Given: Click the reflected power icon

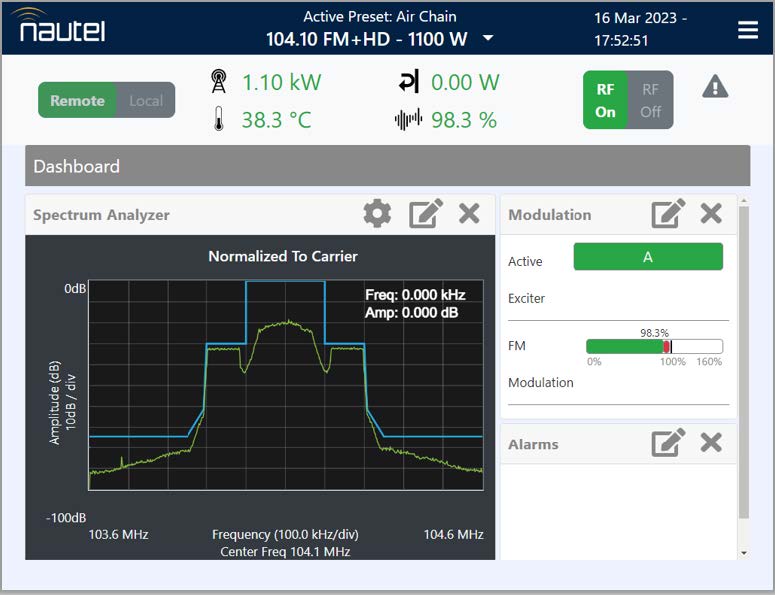Looking at the screenshot, I should [x=408, y=82].
